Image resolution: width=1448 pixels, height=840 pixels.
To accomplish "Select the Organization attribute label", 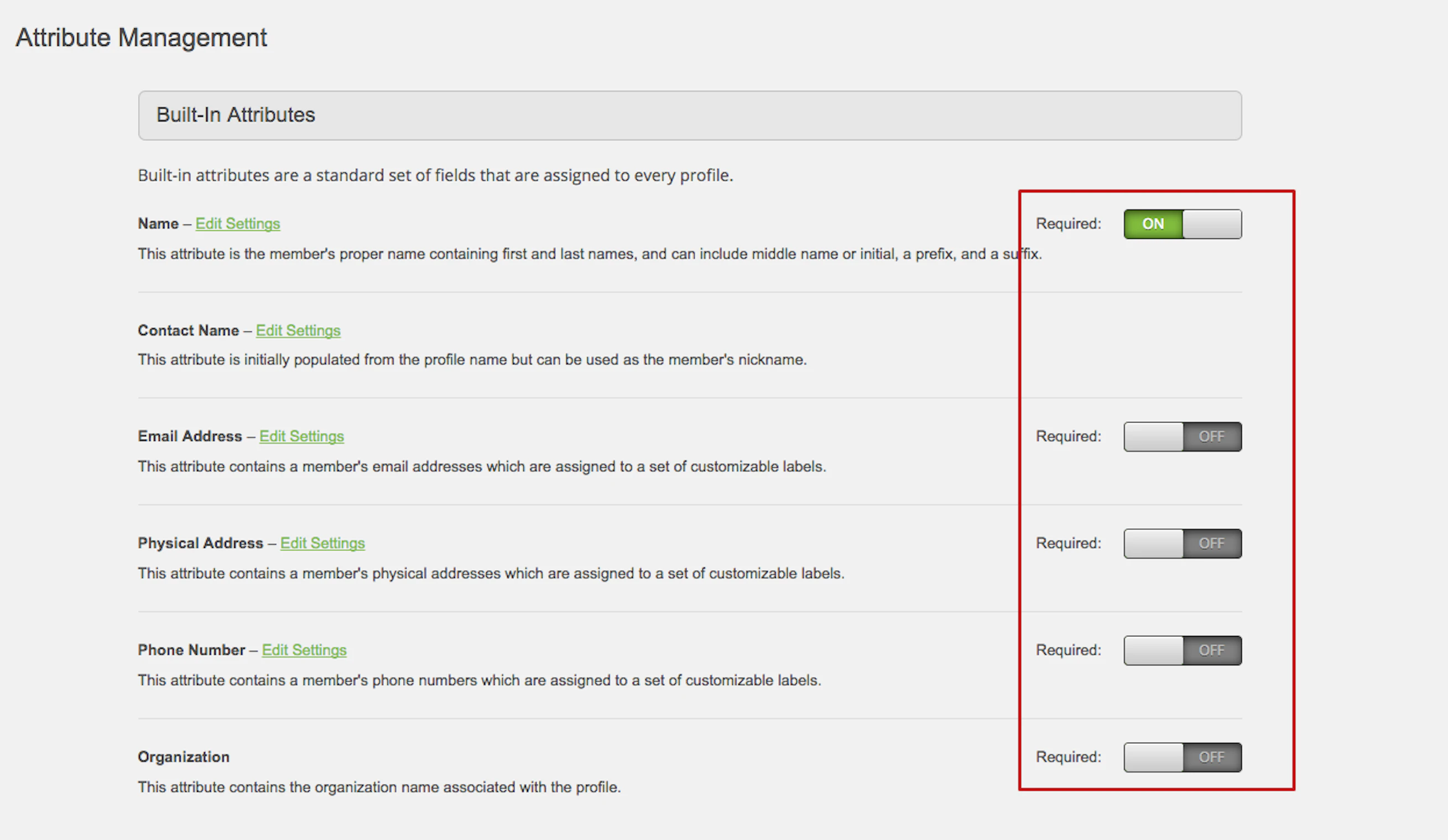I will point(183,756).
